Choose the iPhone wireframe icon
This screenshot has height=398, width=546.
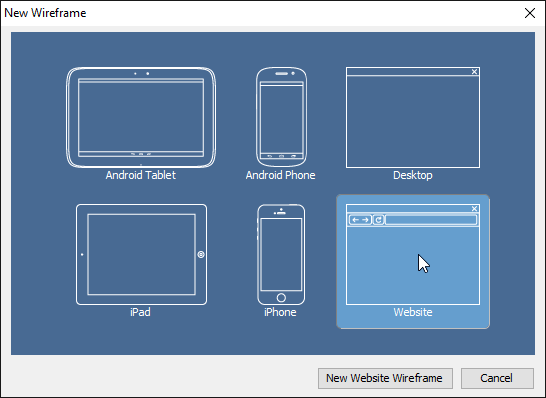point(281,255)
